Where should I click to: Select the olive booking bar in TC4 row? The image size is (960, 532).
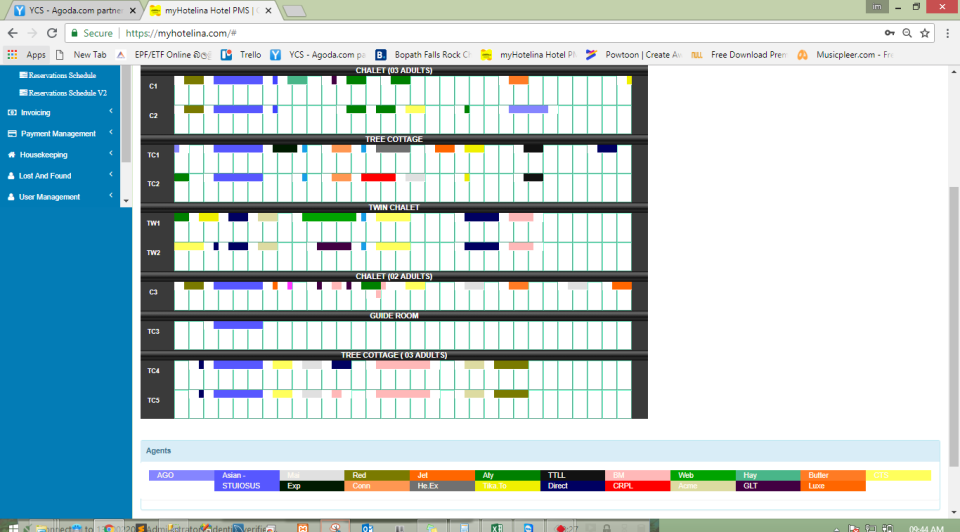(511, 365)
